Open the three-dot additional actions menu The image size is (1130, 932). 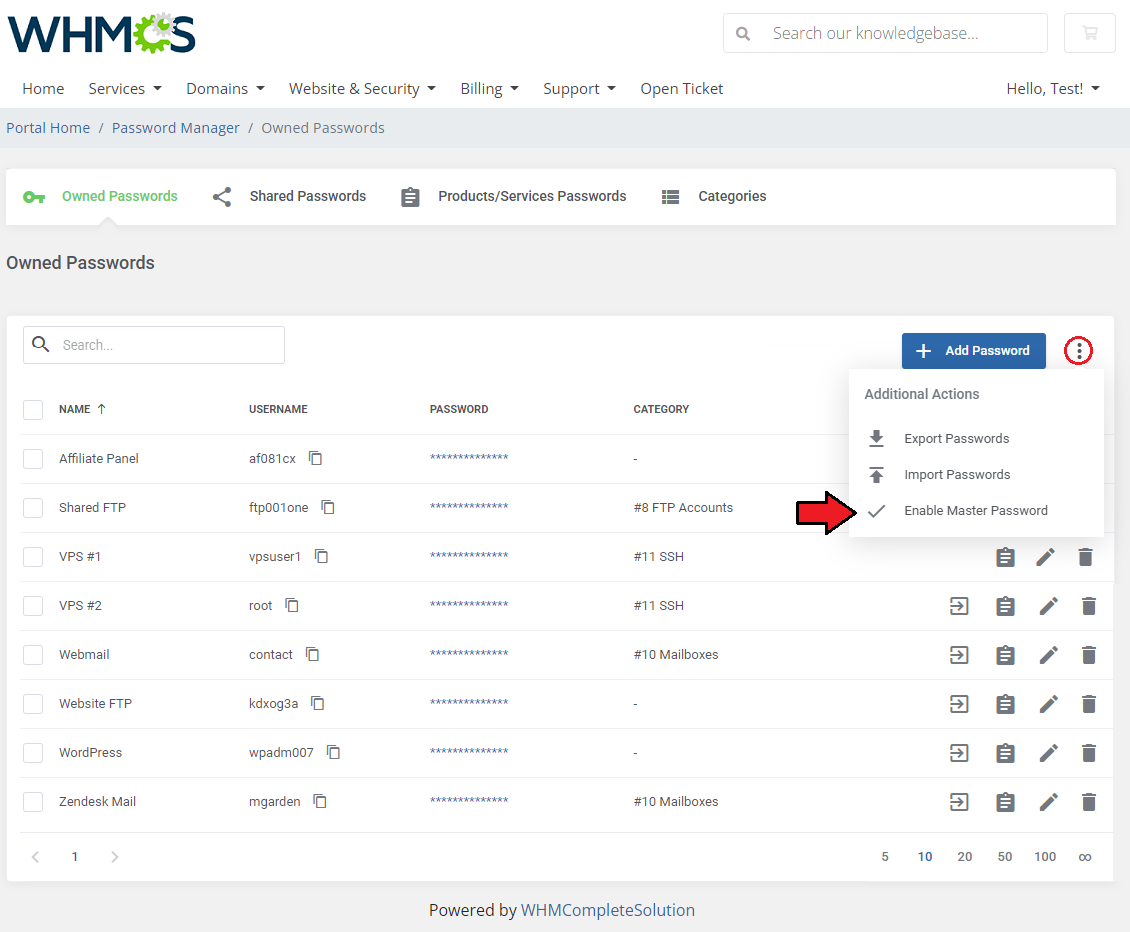tap(1079, 351)
